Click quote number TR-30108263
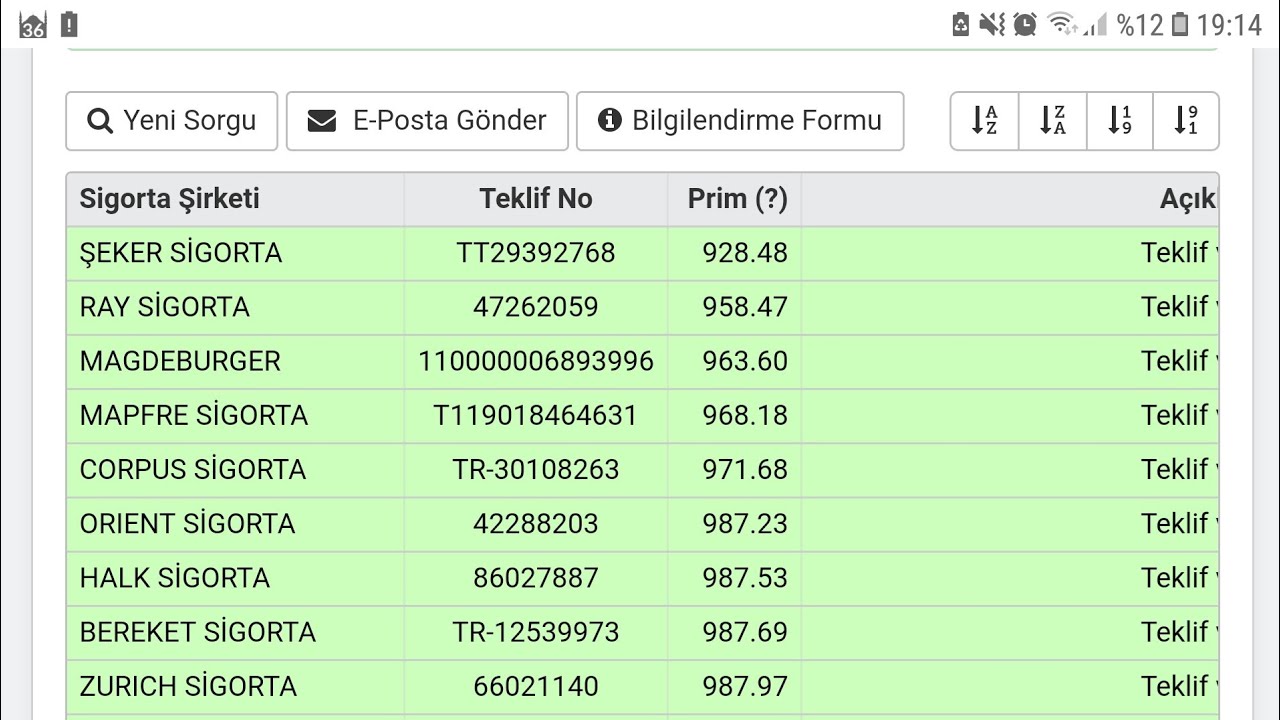Viewport: 1280px width, 720px height. (536, 469)
